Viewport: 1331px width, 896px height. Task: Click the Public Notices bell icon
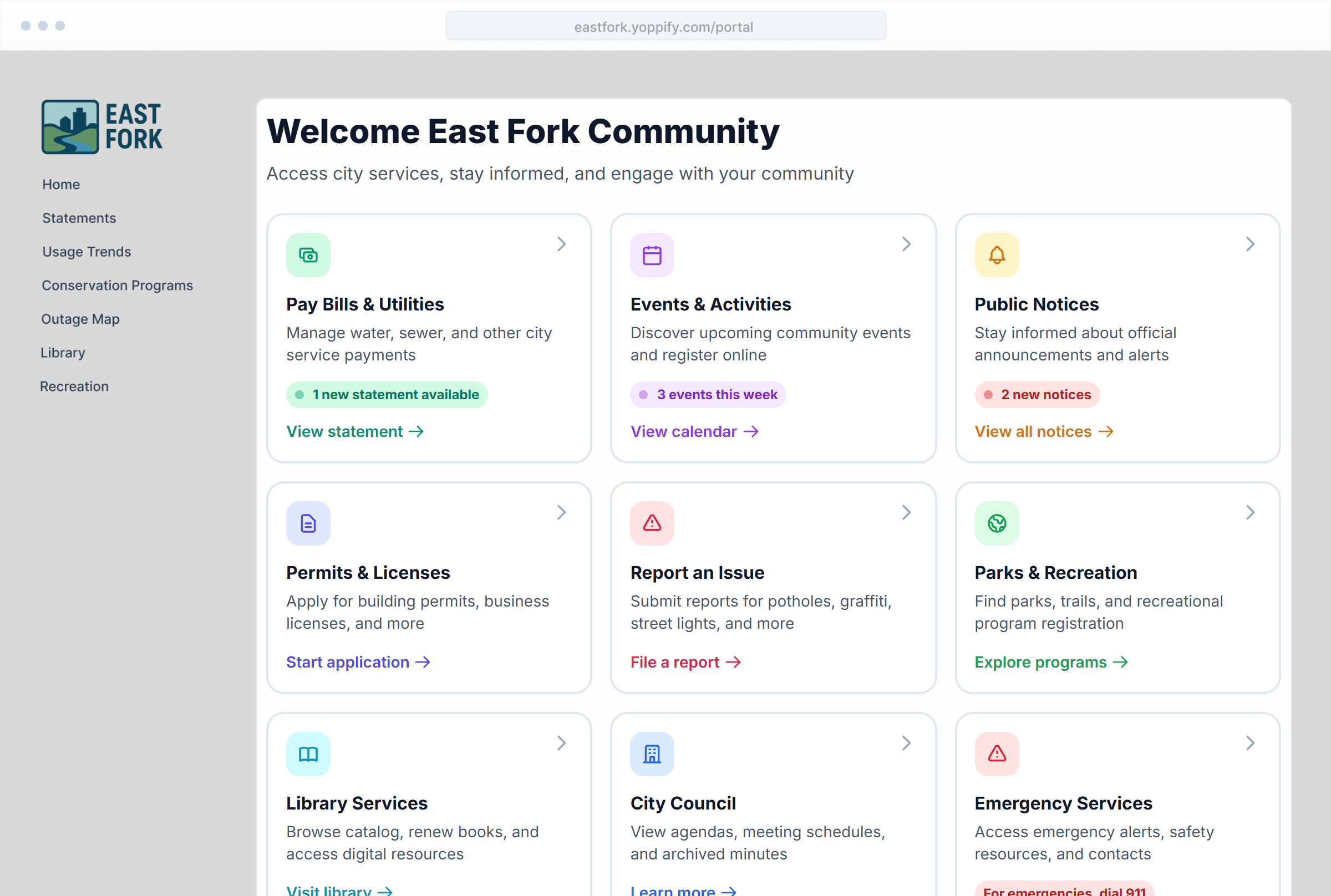pos(996,255)
